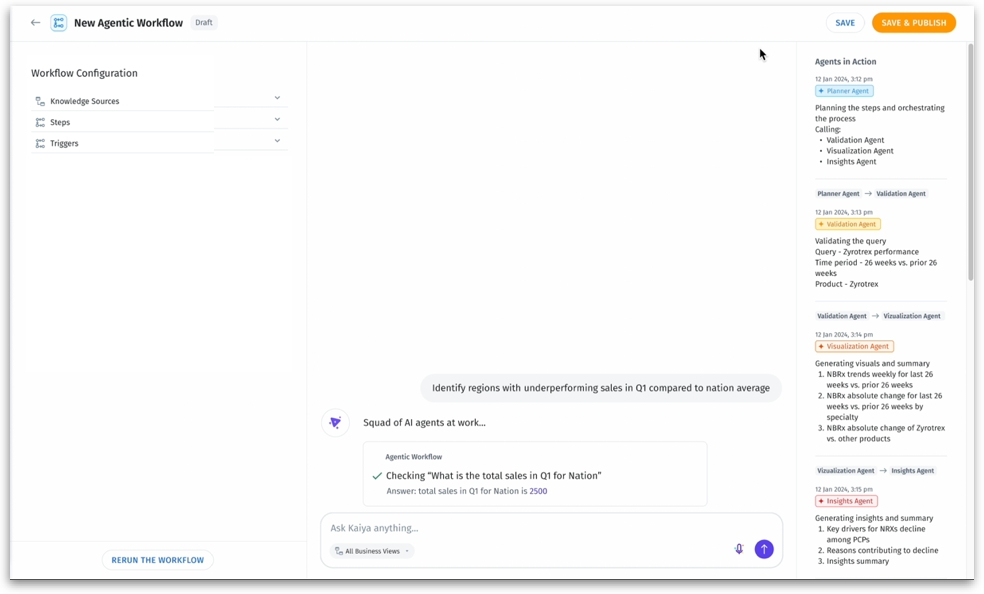Open the All Business Views dropdown
The height and width of the screenshot is (594, 984).
[x=372, y=551]
